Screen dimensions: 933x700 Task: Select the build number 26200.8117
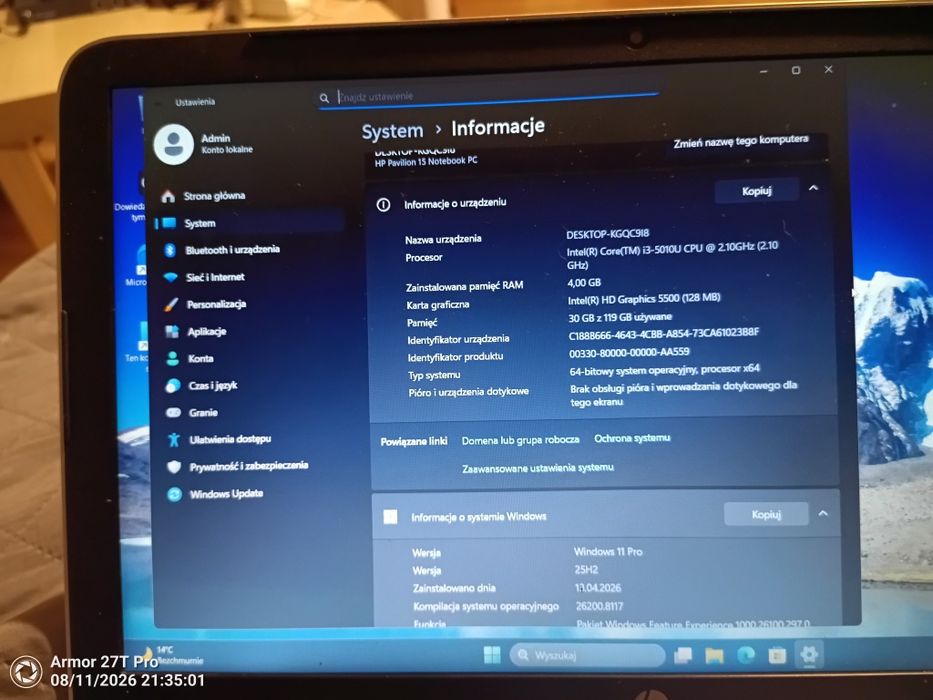click(599, 607)
